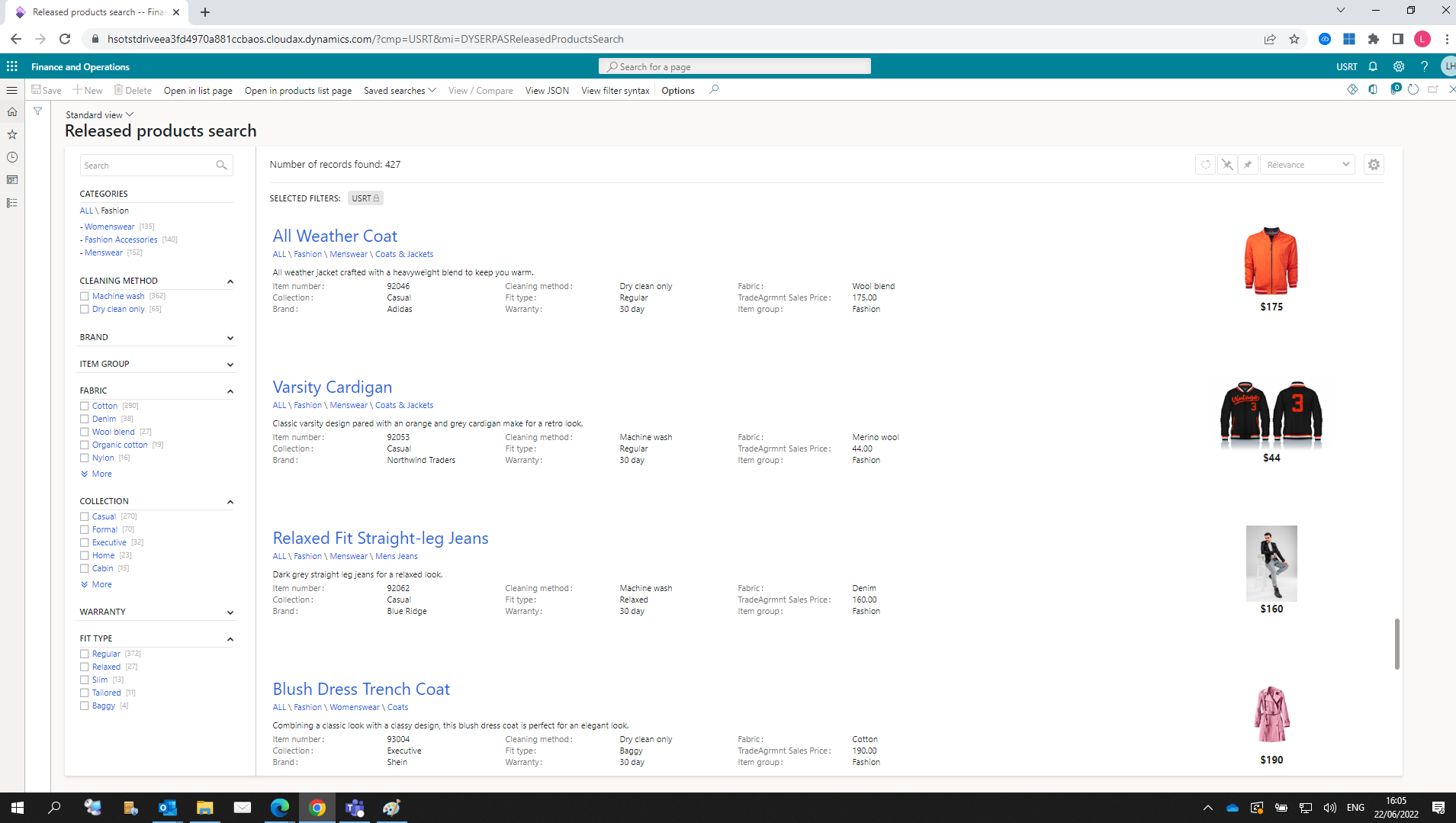Click the Womenswear category link
This screenshot has width=1456, height=823.
click(x=109, y=227)
